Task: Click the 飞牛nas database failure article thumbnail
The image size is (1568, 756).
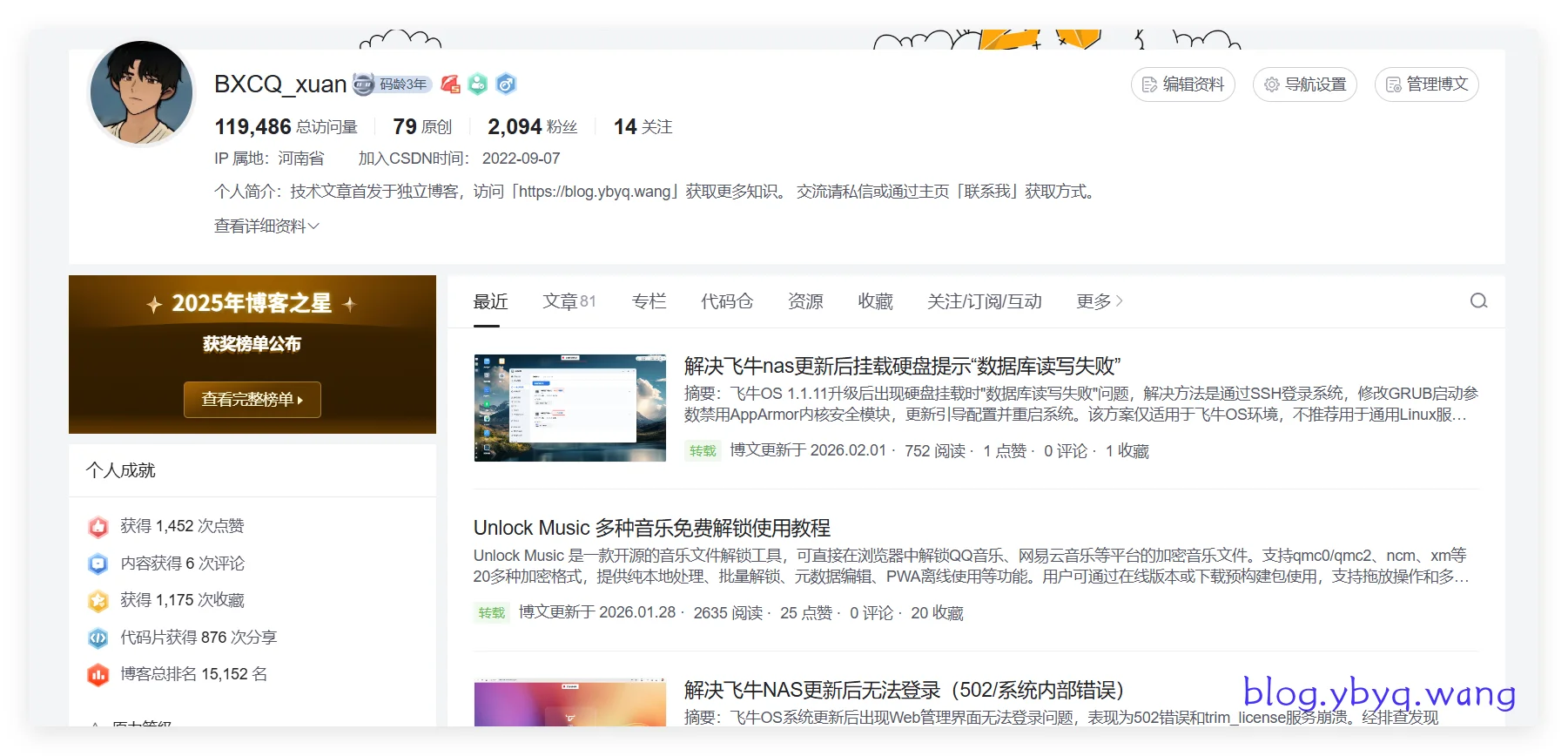Action: pos(569,408)
